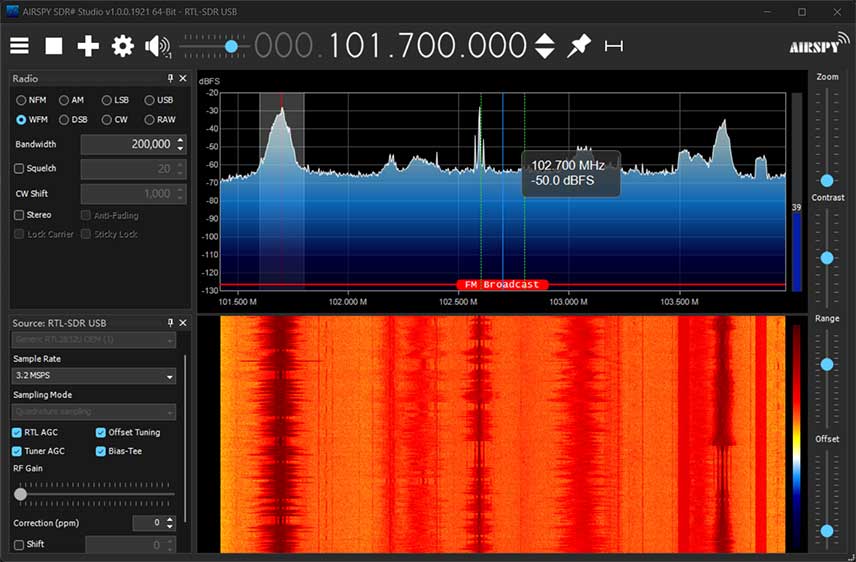
Task: Enable the Squelch checkbox
Action: (x=19, y=168)
